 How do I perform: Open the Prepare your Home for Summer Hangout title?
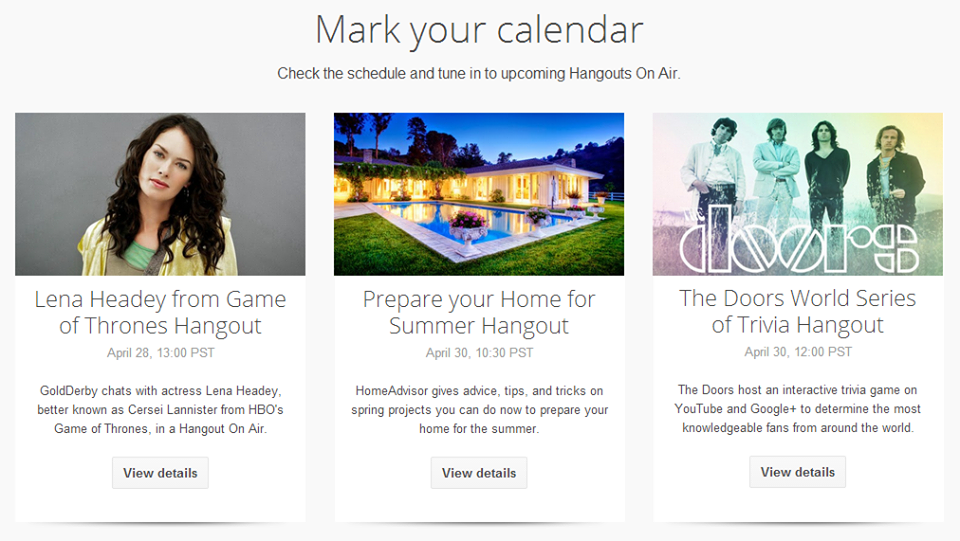point(479,312)
